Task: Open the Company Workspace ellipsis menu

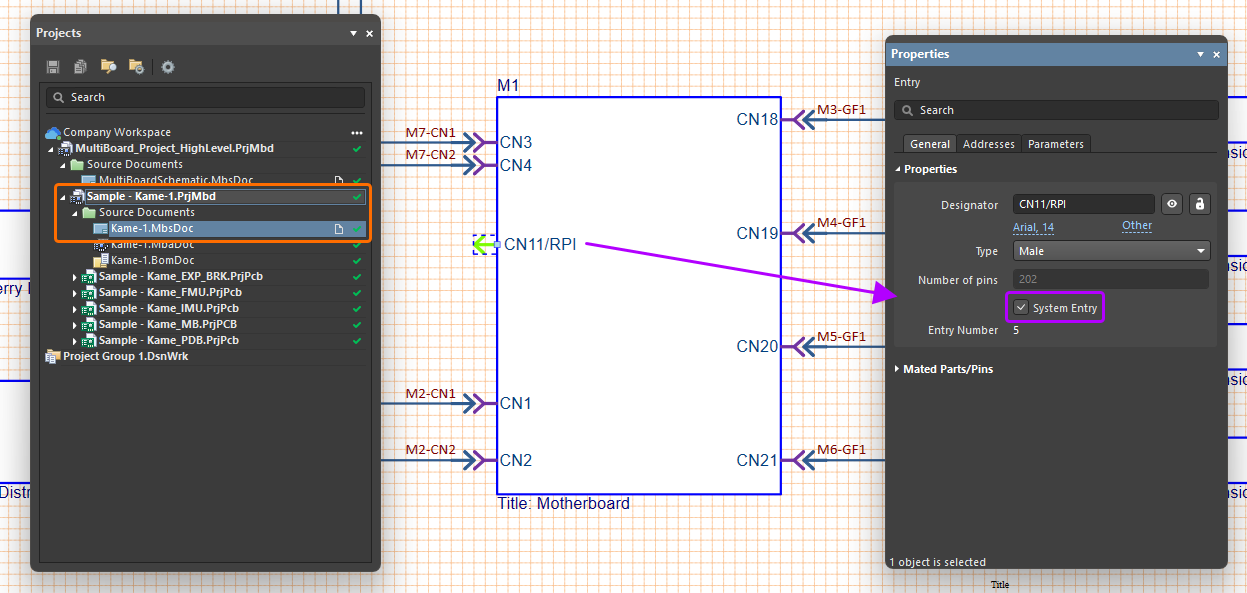Action: [x=356, y=132]
